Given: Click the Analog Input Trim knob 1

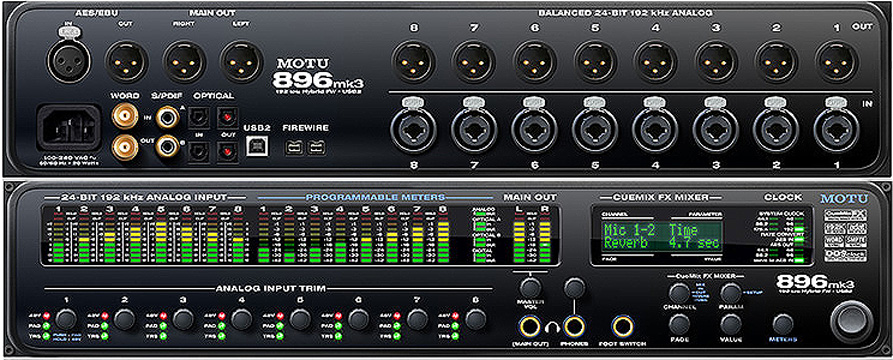Looking at the screenshot, I should pyautogui.click(x=66, y=319).
